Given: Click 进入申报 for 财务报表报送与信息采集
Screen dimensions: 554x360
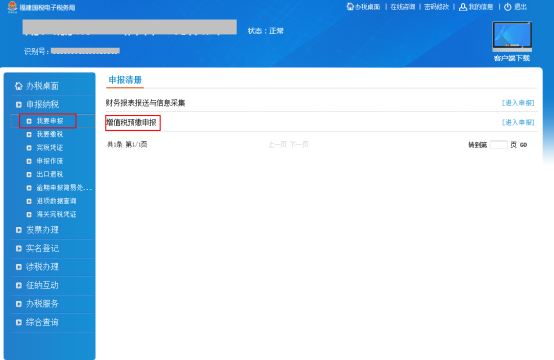Looking at the screenshot, I should (518, 103).
